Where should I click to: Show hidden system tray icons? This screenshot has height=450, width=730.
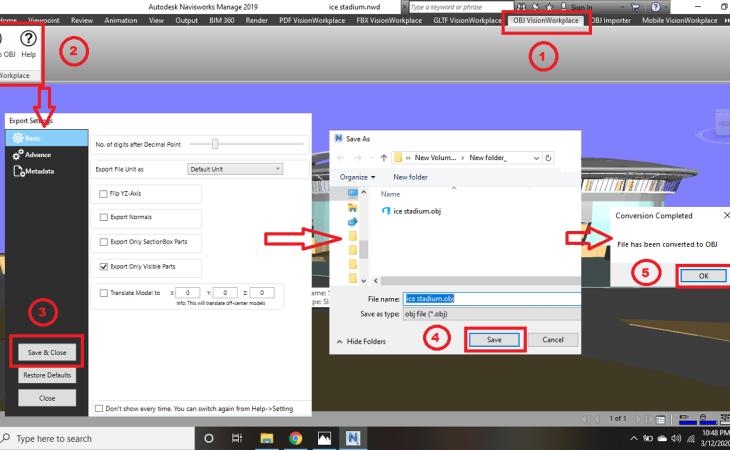click(x=634, y=438)
